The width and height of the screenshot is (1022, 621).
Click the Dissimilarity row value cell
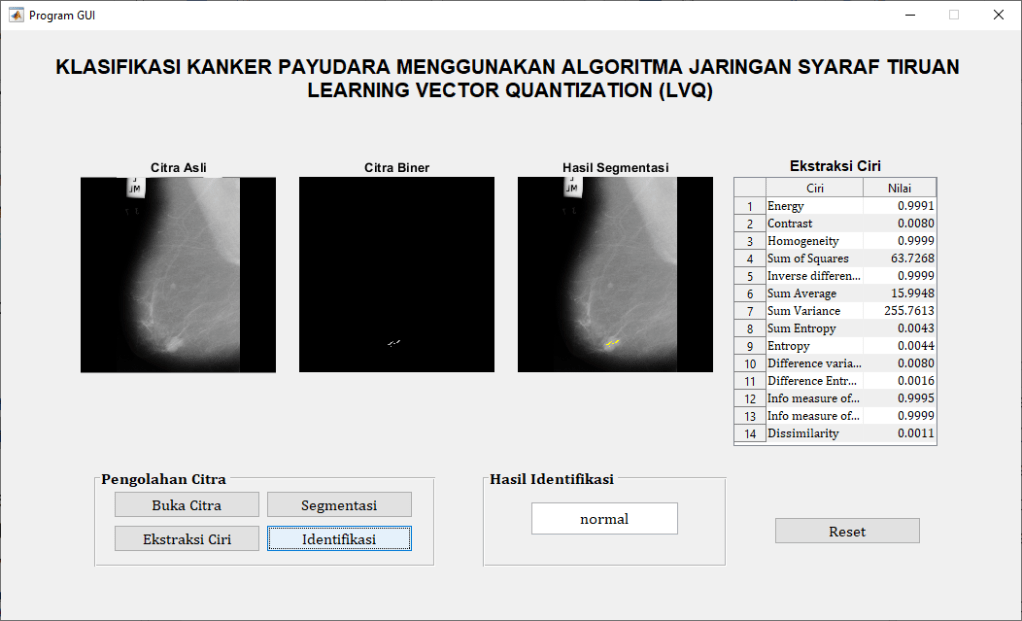[899, 434]
